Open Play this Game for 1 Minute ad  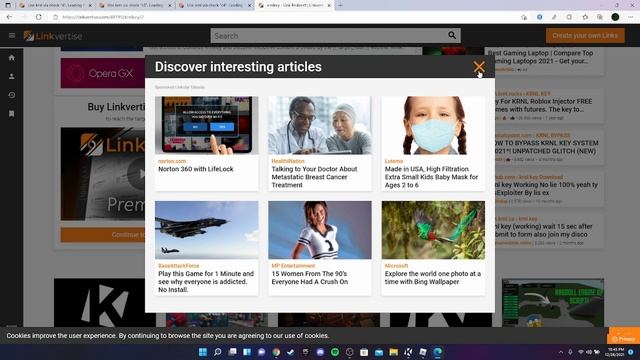206,282
